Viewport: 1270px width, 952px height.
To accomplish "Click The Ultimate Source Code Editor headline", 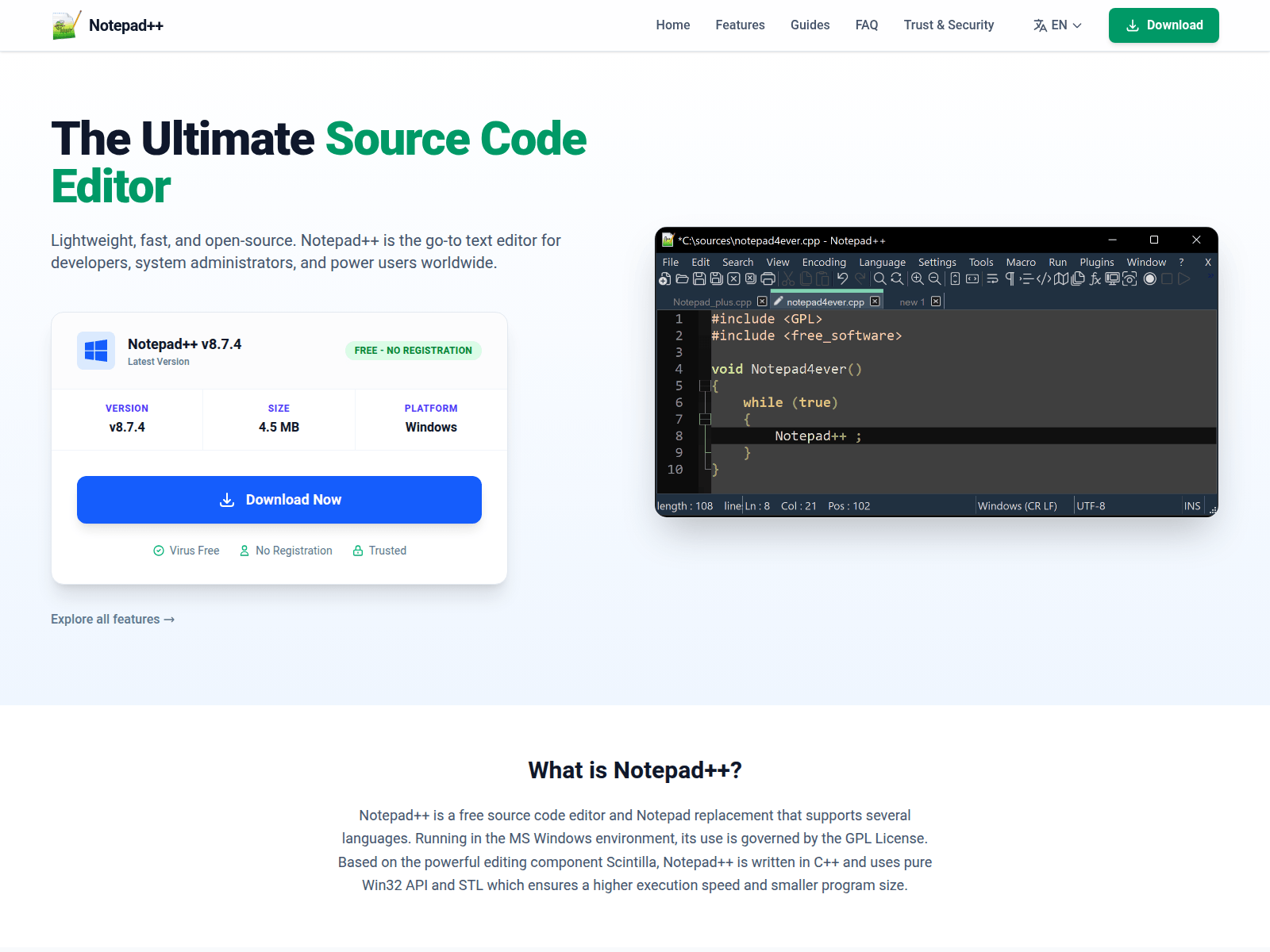I will pyautogui.click(x=319, y=163).
